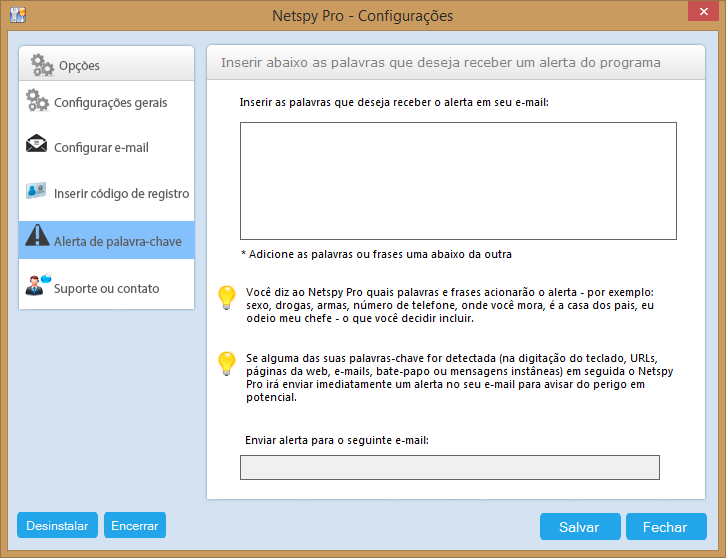This screenshot has height=558, width=726.
Task: Click the alert e-mail address field
Action: (x=450, y=467)
